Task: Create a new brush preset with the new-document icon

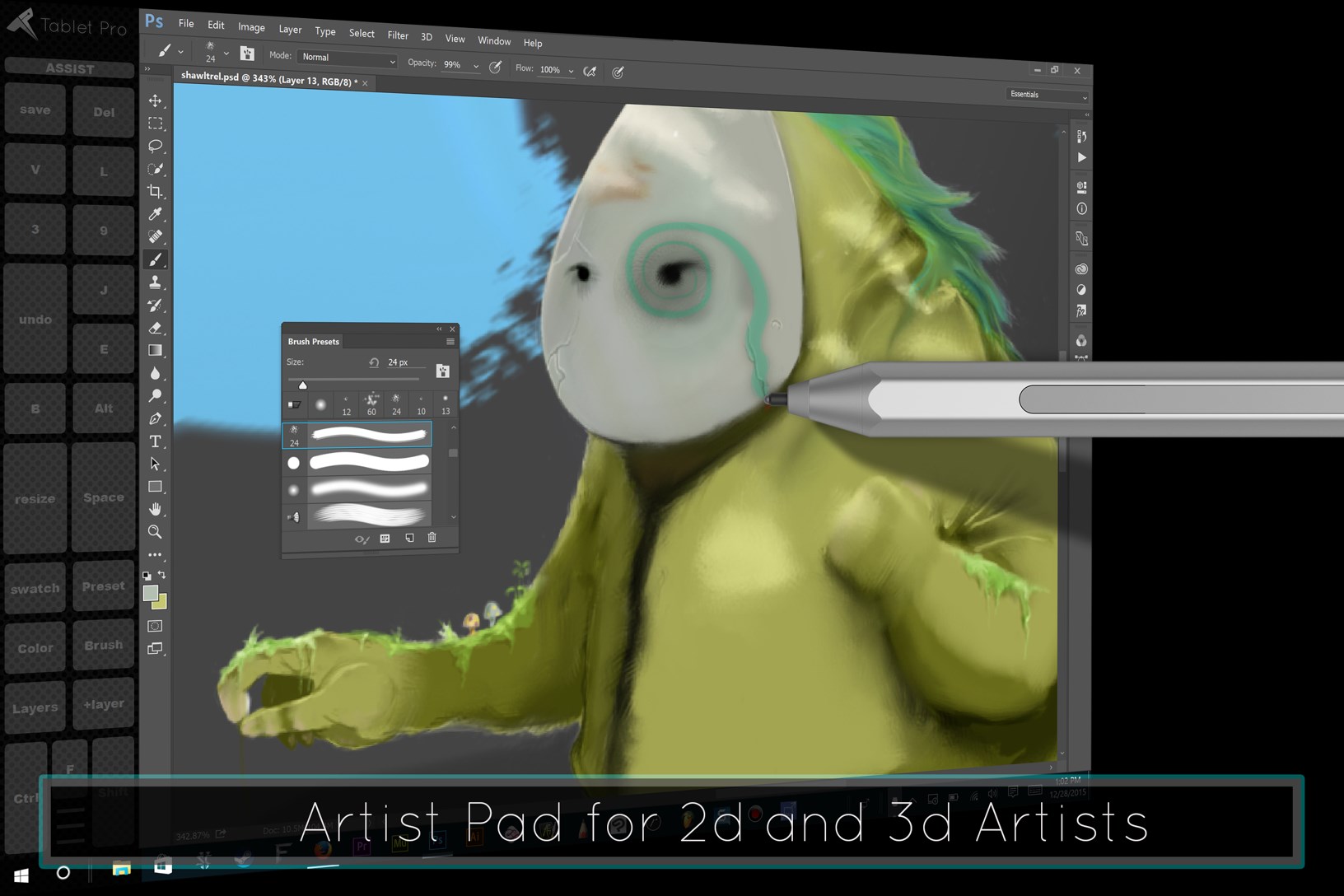Action: coord(409,538)
